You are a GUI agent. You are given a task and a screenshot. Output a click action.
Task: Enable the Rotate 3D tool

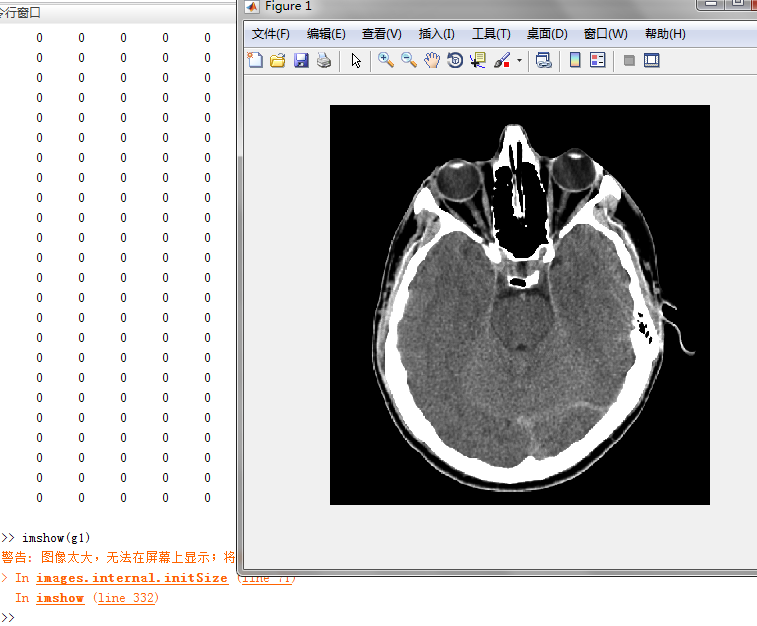coord(455,60)
